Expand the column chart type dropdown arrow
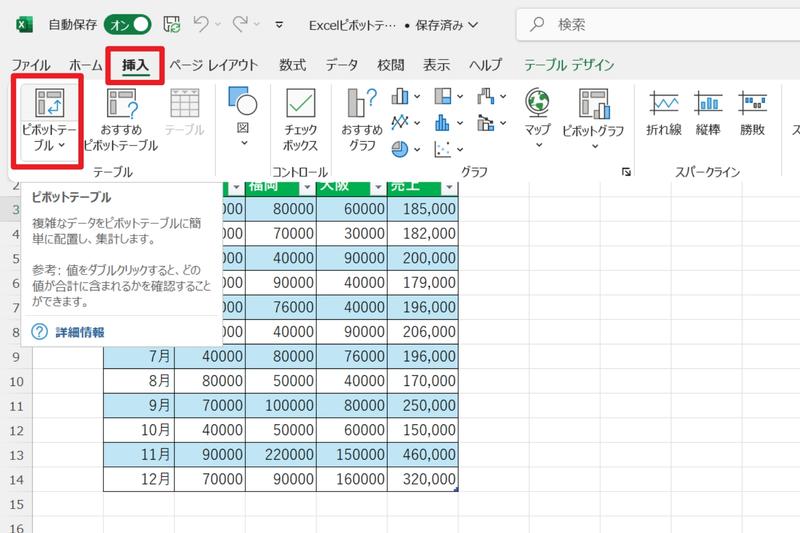 pos(417,96)
